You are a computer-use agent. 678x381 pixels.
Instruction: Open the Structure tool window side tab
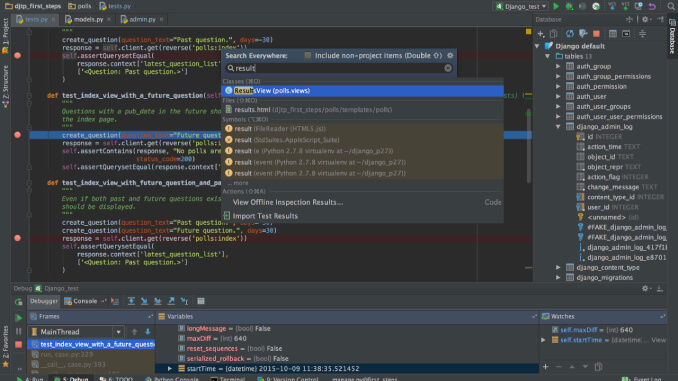tap(5, 86)
